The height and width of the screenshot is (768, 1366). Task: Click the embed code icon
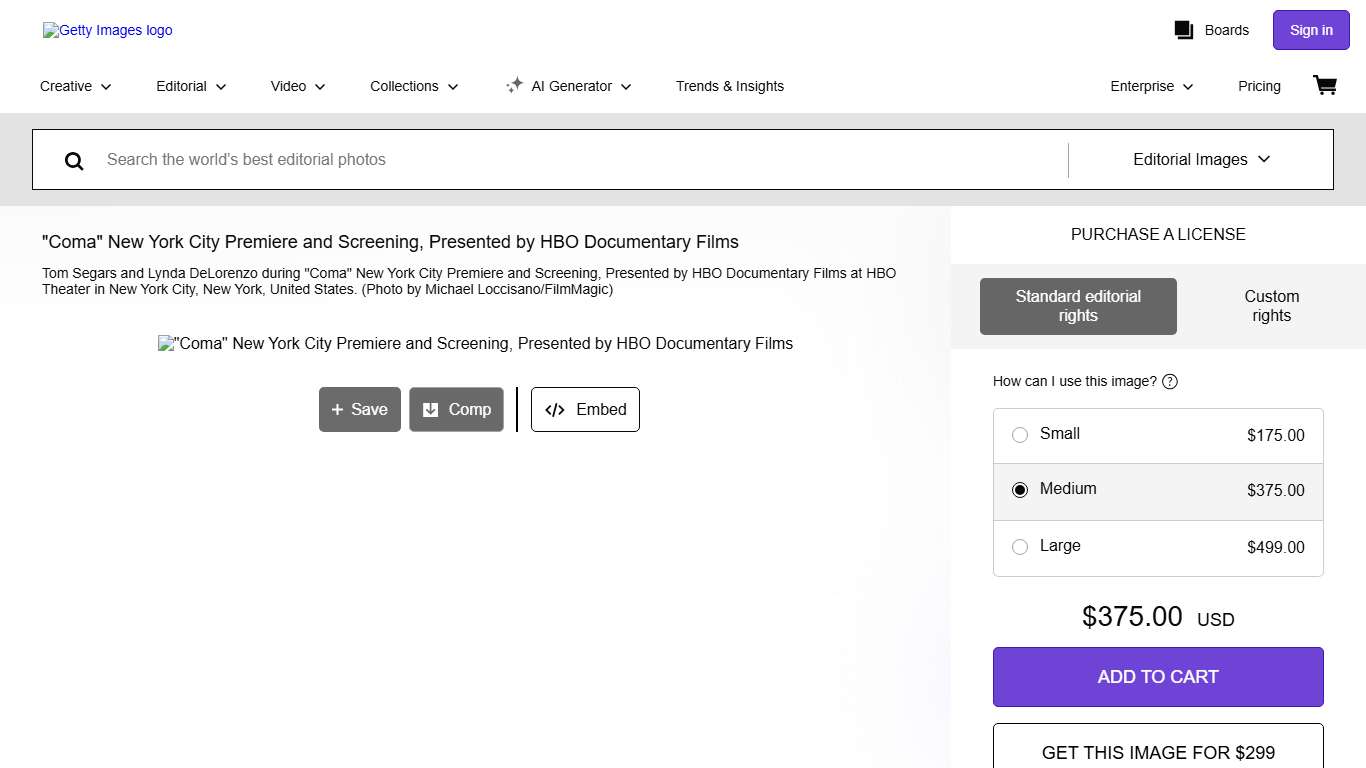(555, 410)
